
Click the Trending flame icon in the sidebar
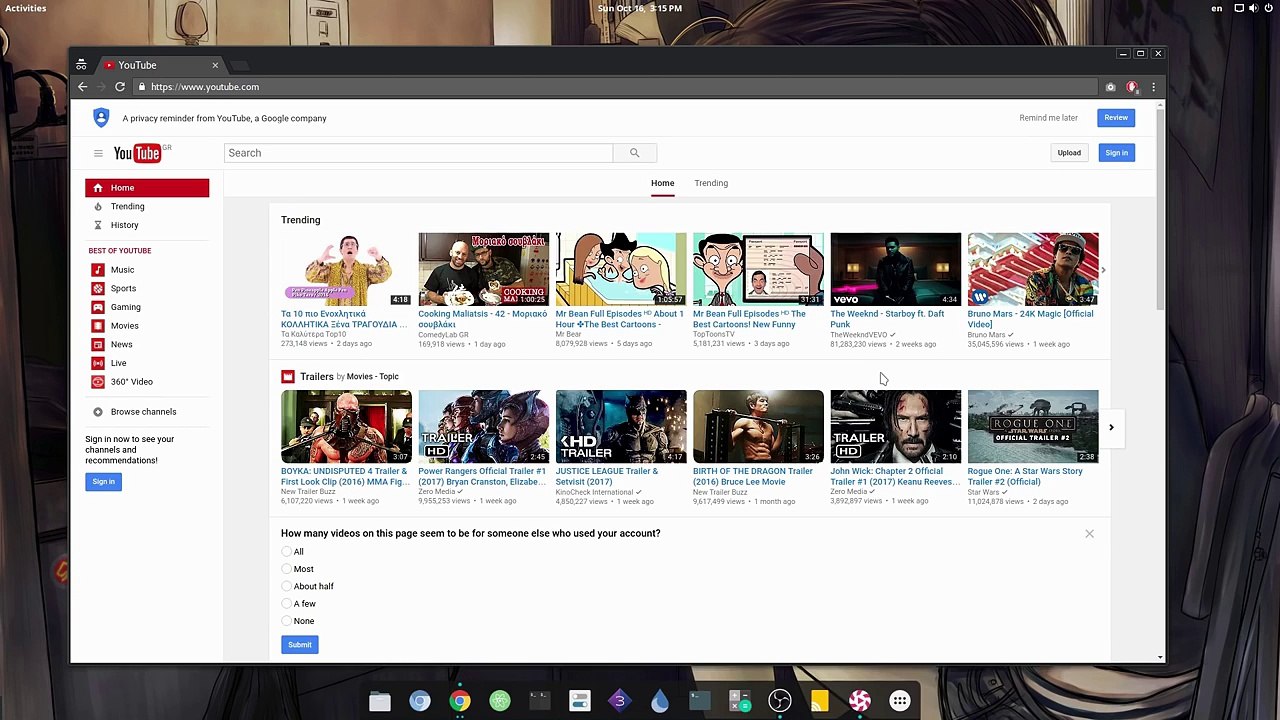coord(98,206)
